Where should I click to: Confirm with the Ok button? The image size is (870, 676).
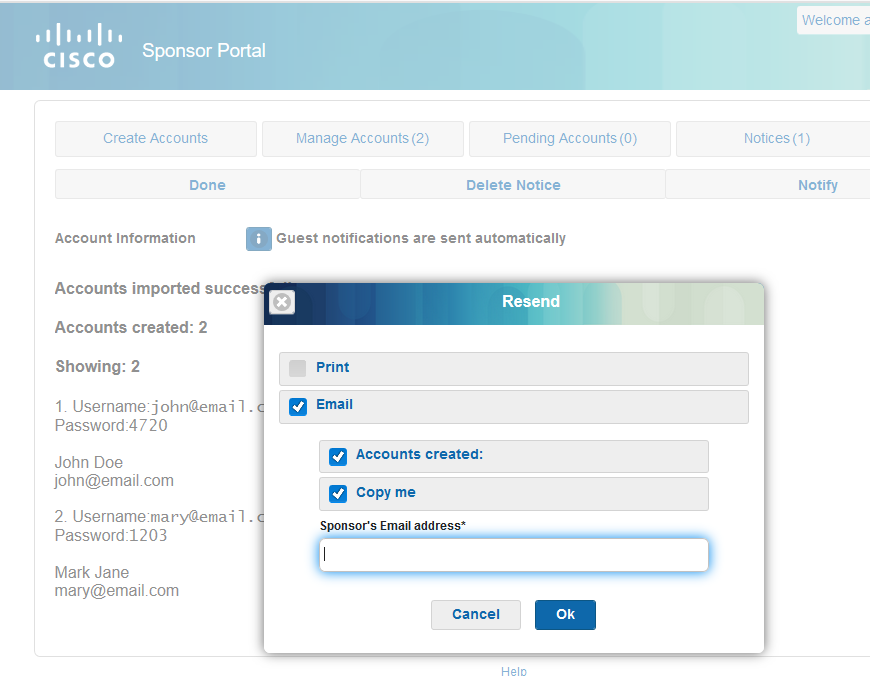[565, 614]
